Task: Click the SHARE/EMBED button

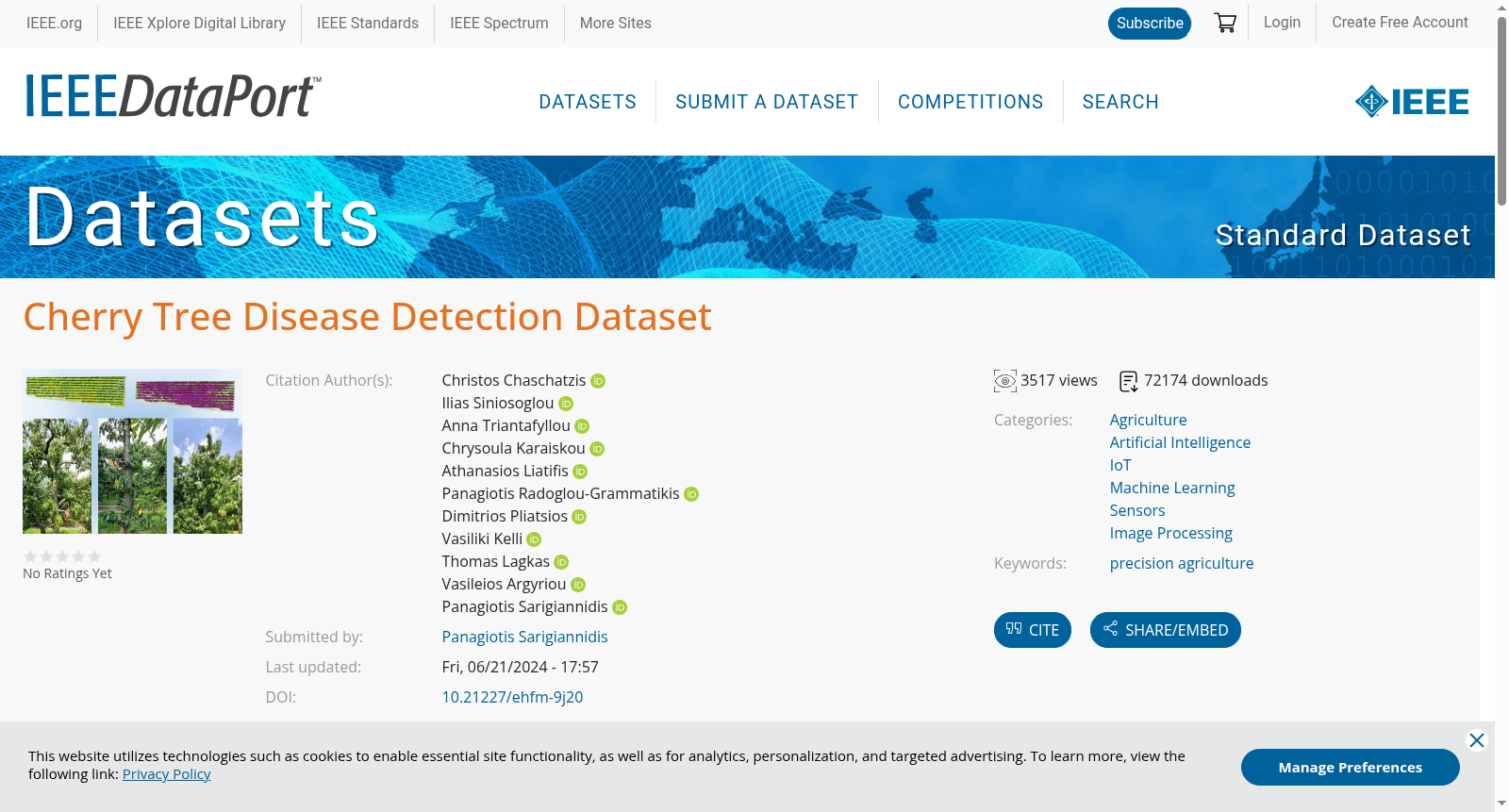Action: point(1166,630)
